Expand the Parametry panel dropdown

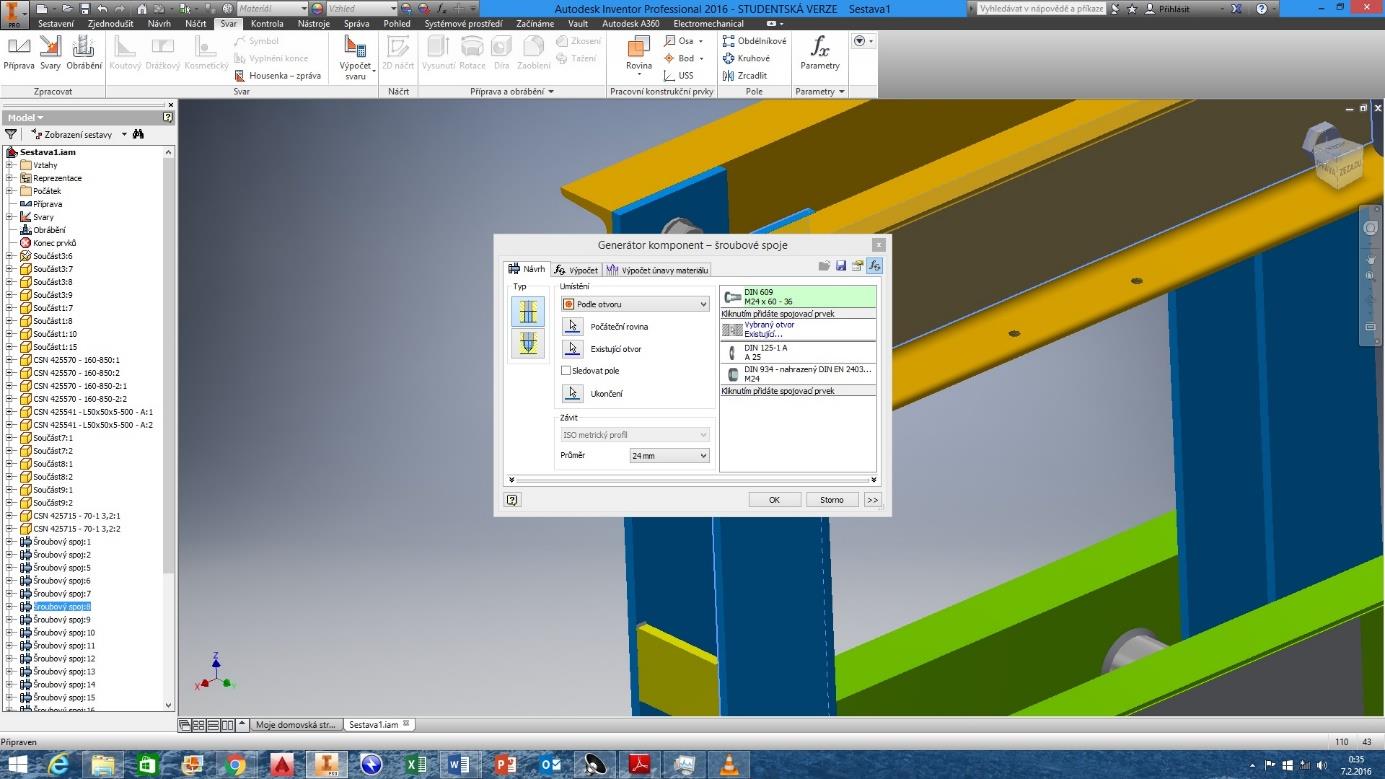click(x=841, y=91)
